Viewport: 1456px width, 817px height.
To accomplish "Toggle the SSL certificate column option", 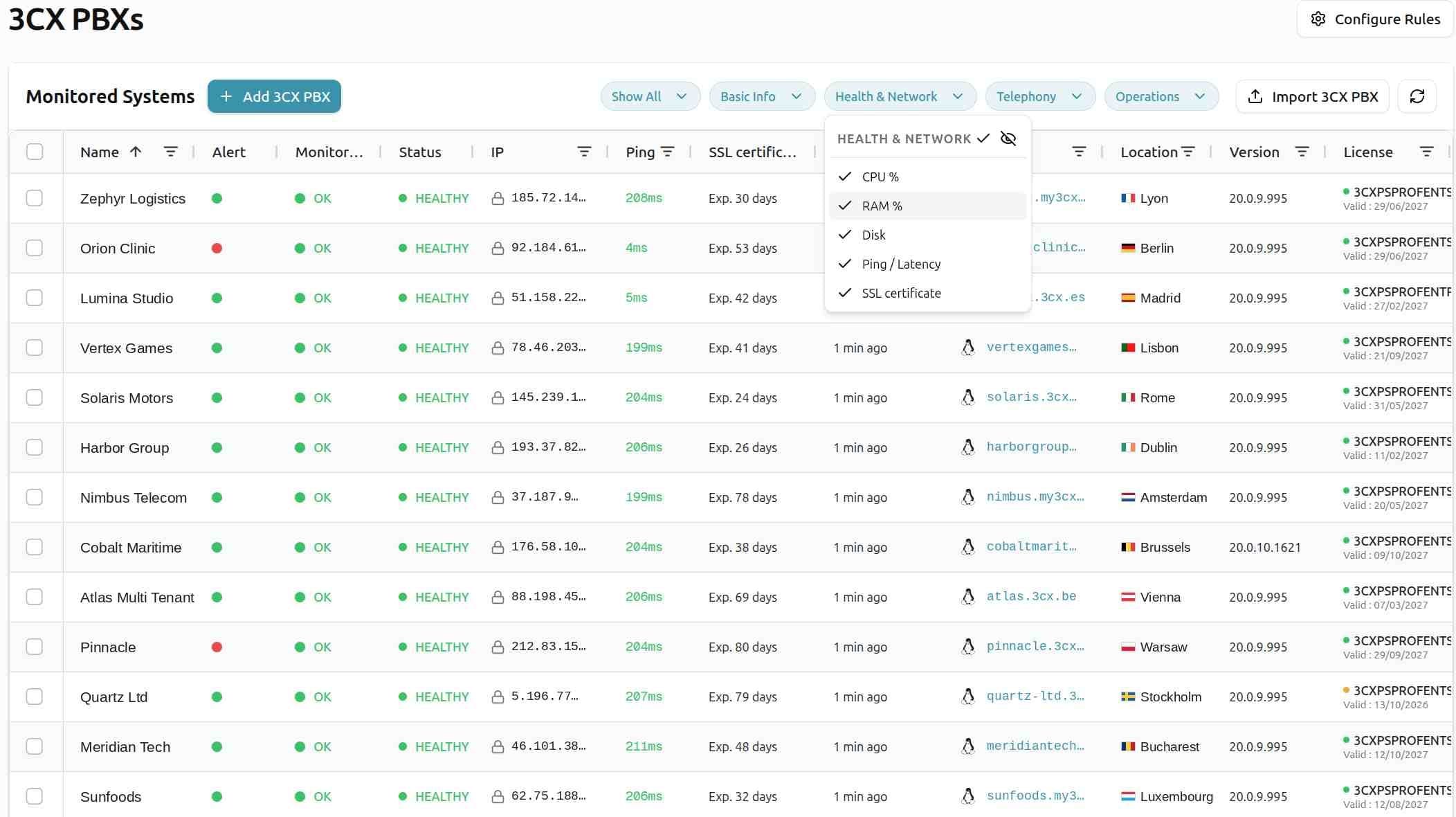I will (927, 293).
